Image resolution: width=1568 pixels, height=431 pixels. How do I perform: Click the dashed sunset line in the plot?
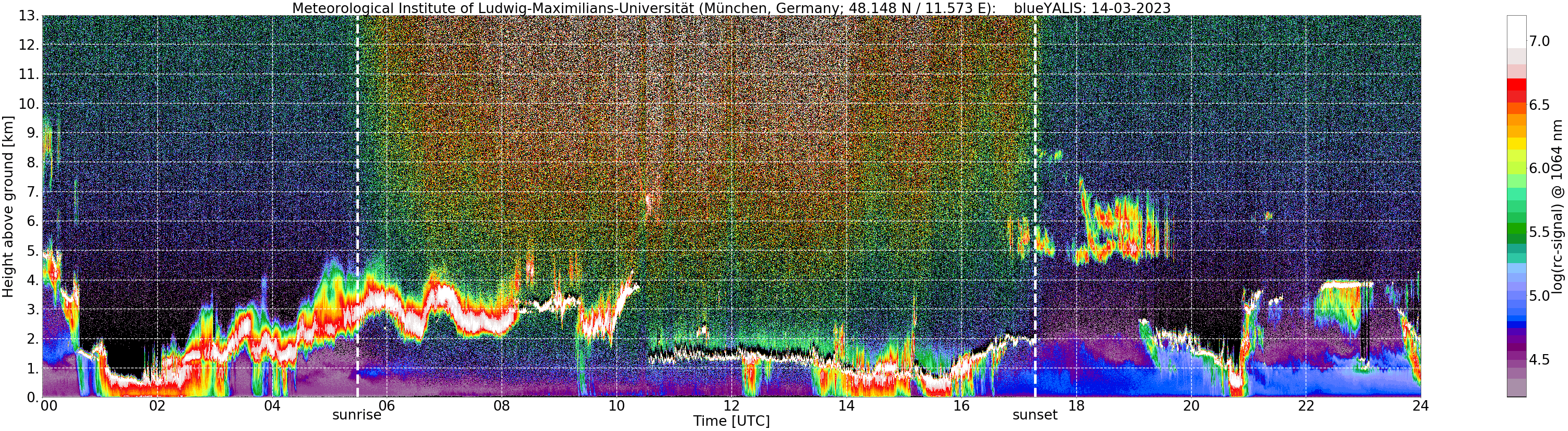coord(1036,206)
